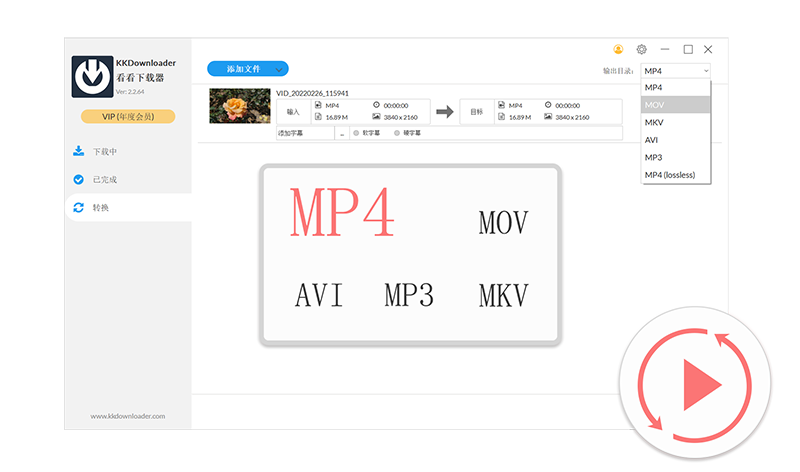Click the 添加字幕 subtitle input field
This screenshot has width=800, height=472.
pyautogui.click(x=304, y=133)
